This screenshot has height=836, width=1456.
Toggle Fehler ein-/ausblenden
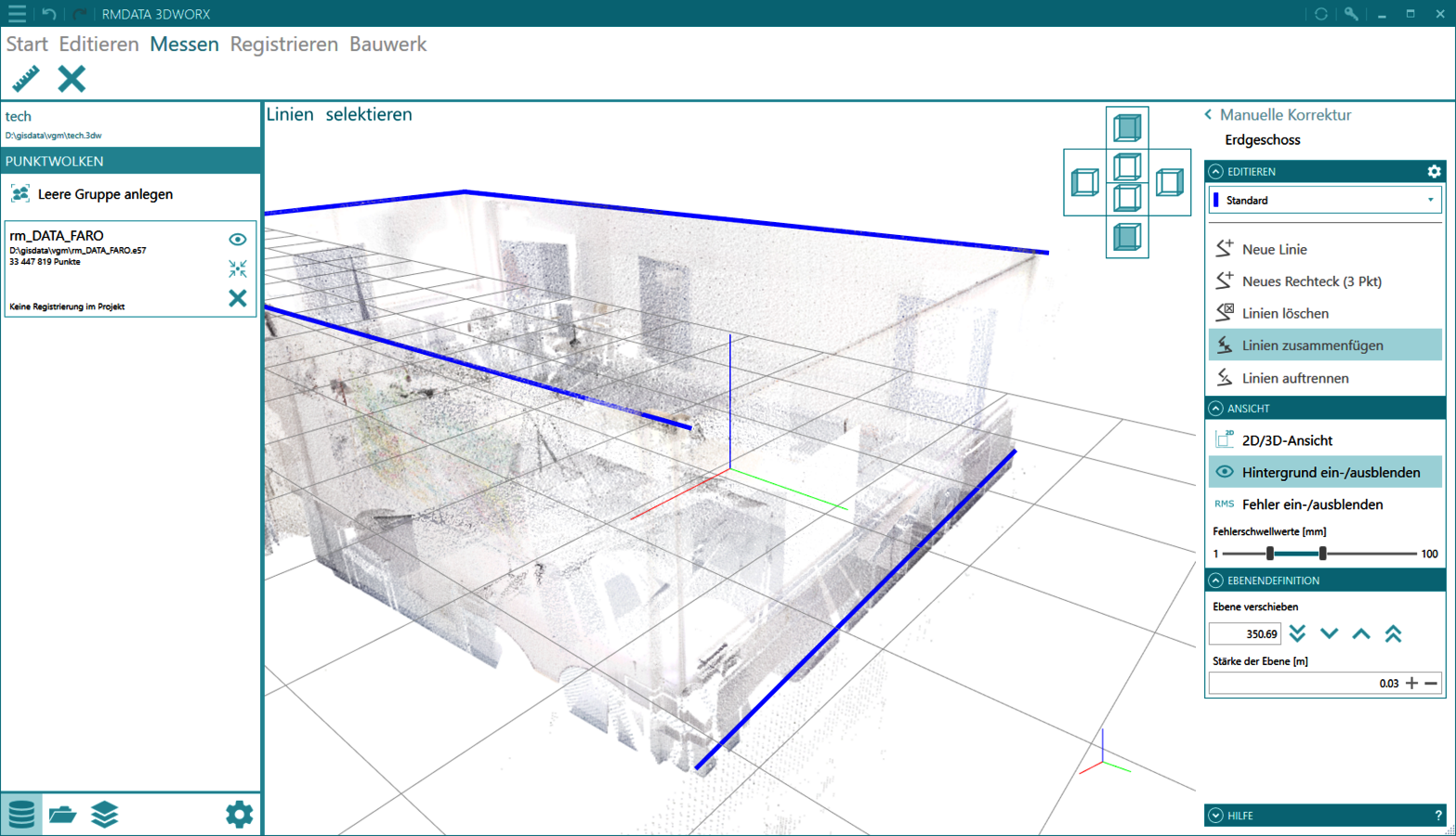(1311, 504)
